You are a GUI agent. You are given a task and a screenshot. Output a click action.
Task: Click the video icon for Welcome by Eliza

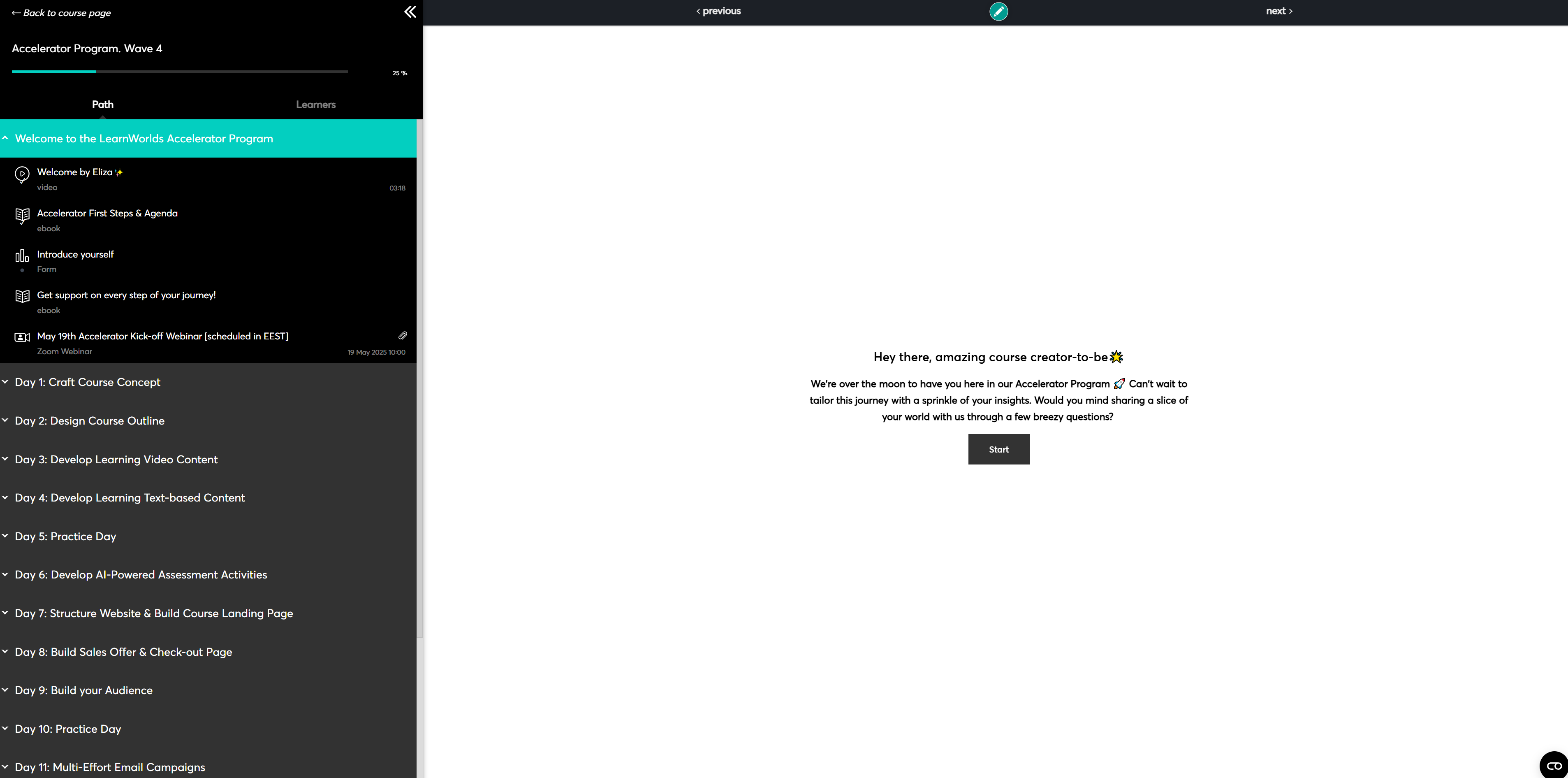[x=22, y=174]
